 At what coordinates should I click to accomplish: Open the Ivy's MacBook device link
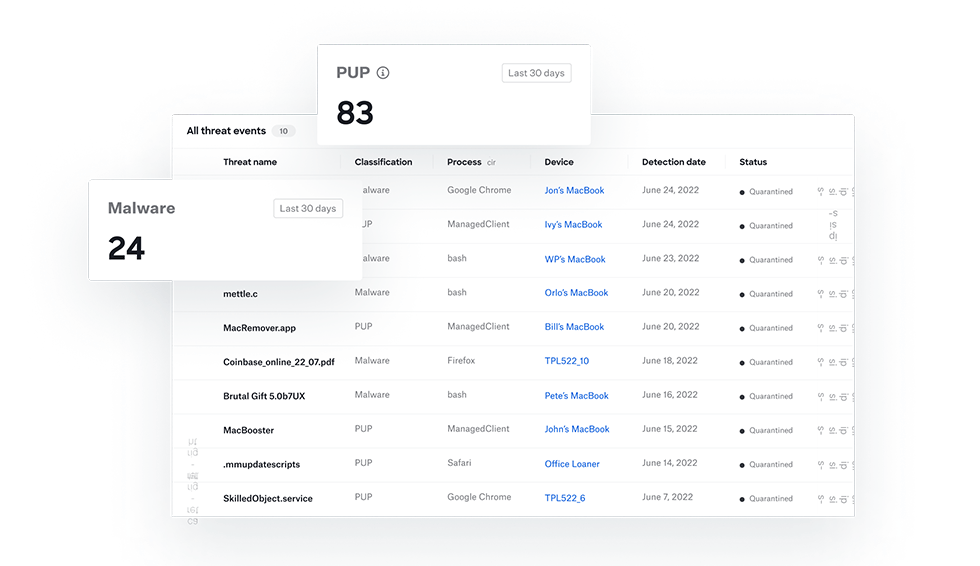click(x=573, y=225)
